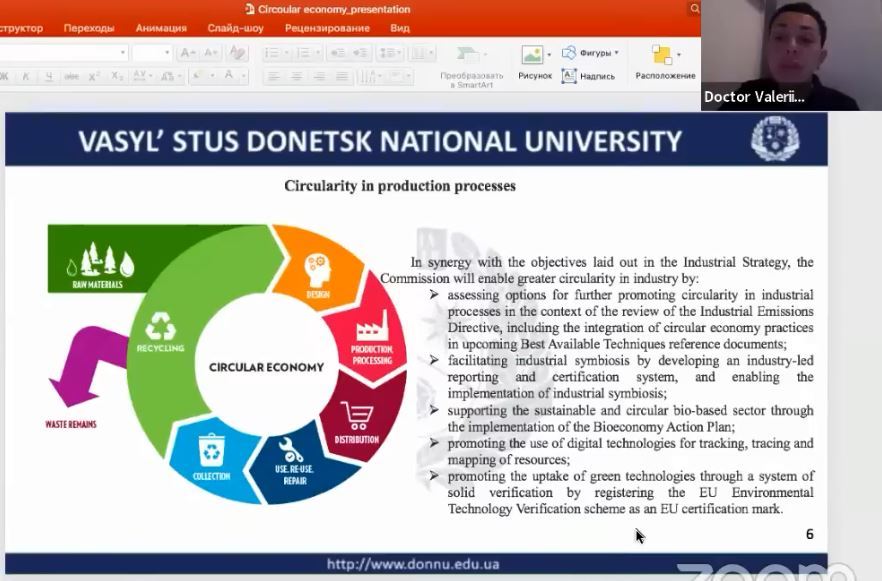Switch to the Анимация tab
This screenshot has width=882, height=581.
coord(161,28)
